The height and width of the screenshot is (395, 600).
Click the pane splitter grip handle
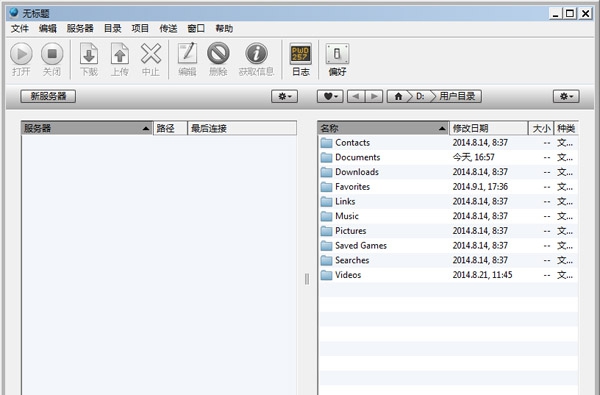pos(307,279)
